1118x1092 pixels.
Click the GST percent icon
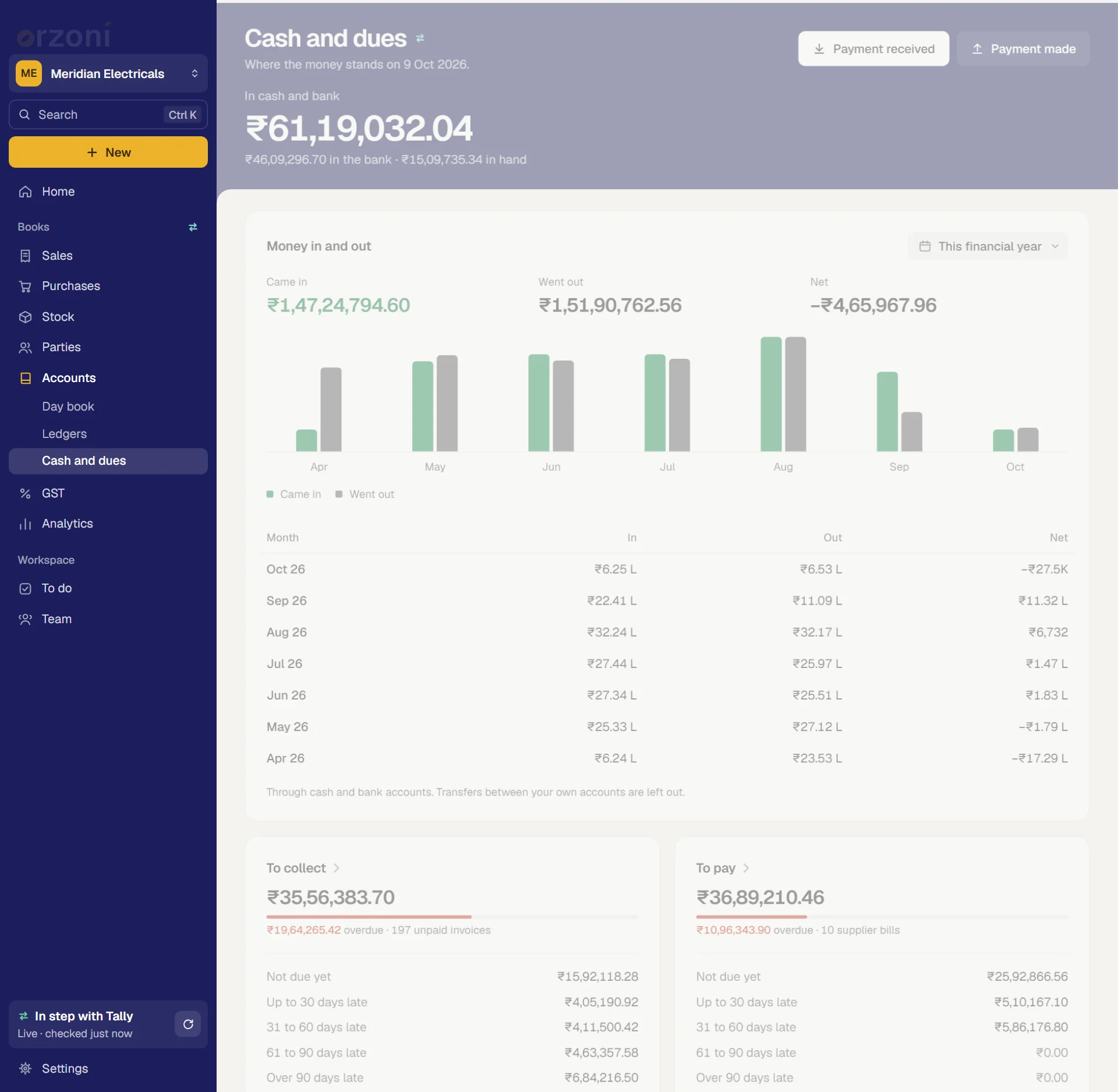click(25, 493)
